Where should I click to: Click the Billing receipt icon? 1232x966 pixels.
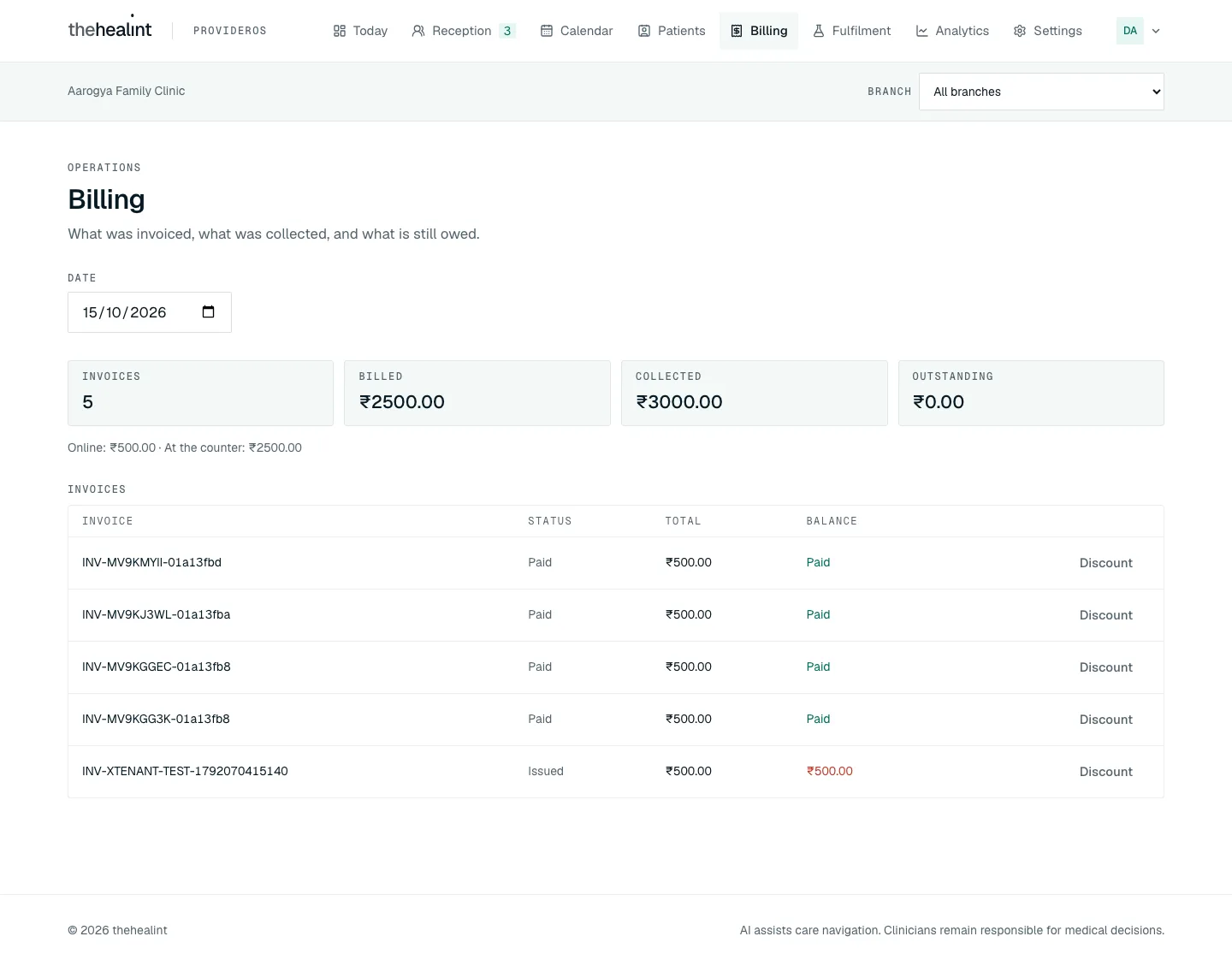(737, 31)
